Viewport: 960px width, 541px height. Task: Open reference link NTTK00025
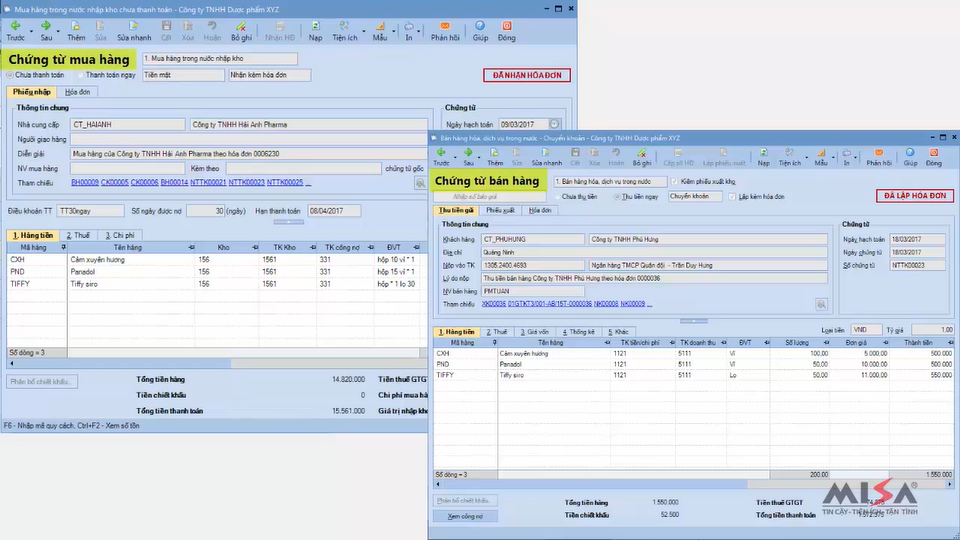285,182
